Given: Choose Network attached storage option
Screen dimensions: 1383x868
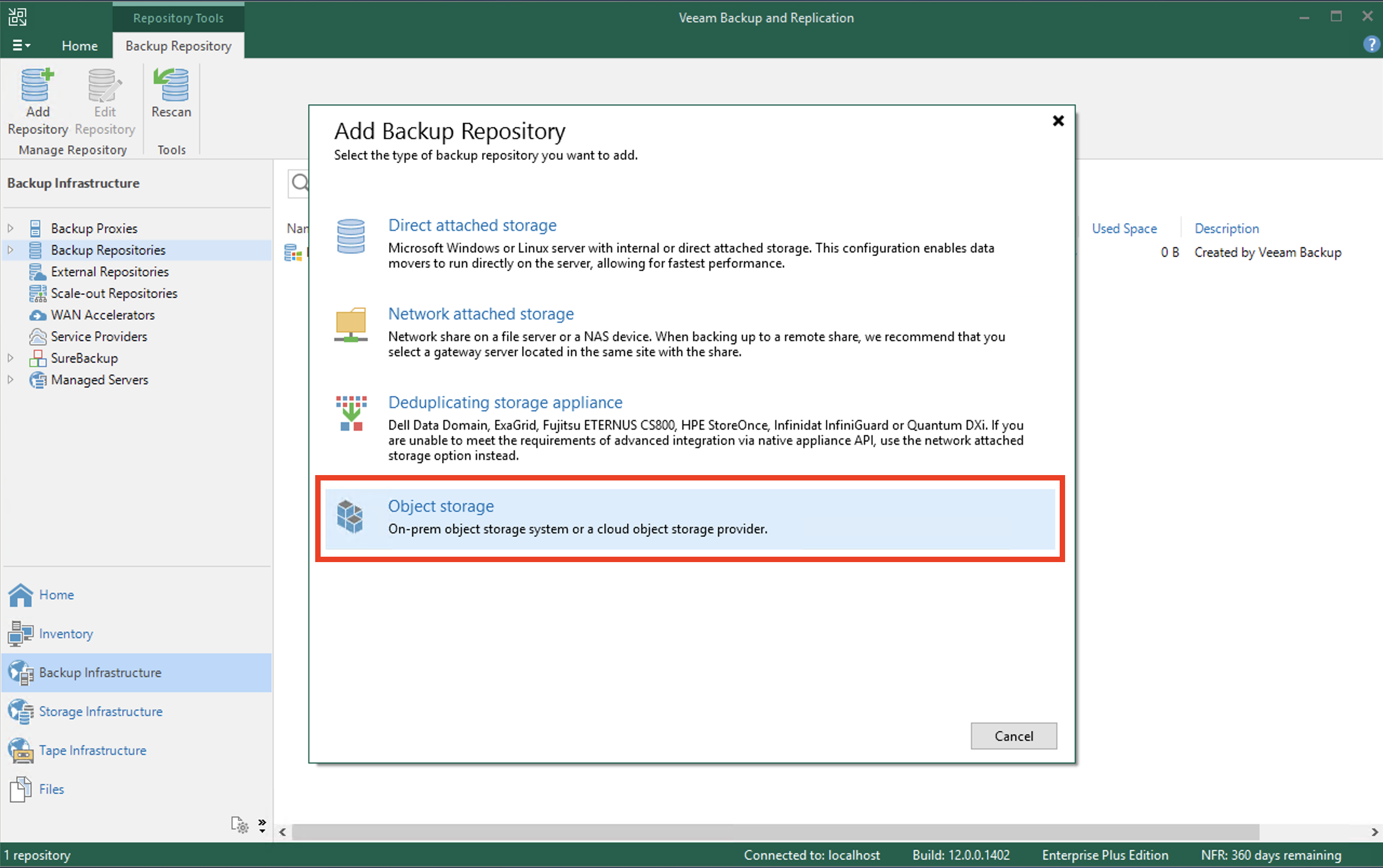Looking at the screenshot, I should point(481,313).
